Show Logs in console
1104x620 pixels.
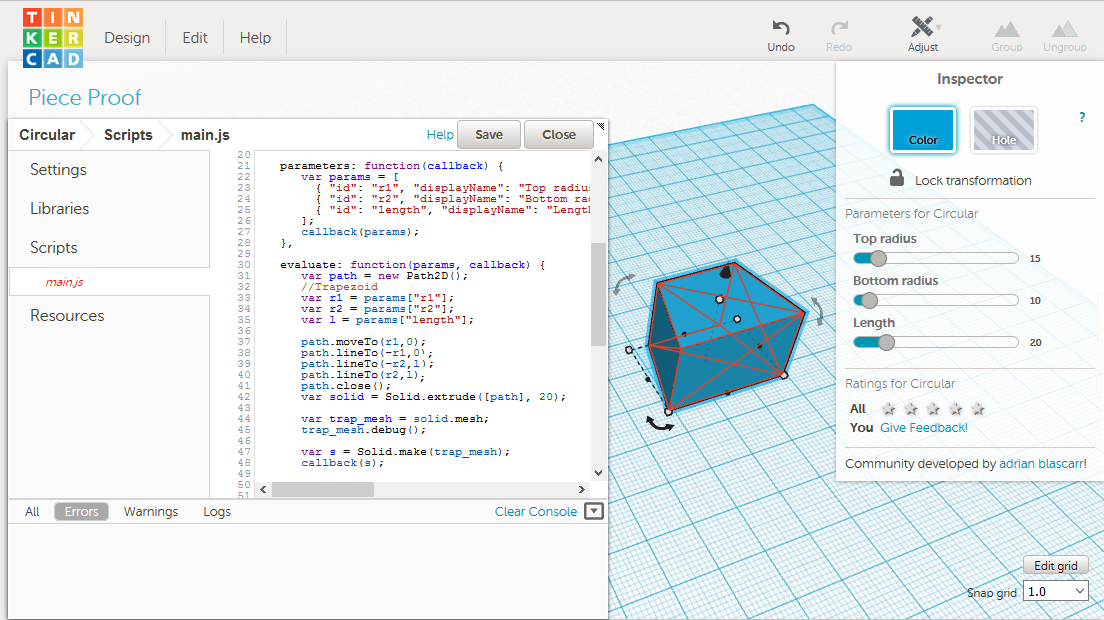[217, 512]
